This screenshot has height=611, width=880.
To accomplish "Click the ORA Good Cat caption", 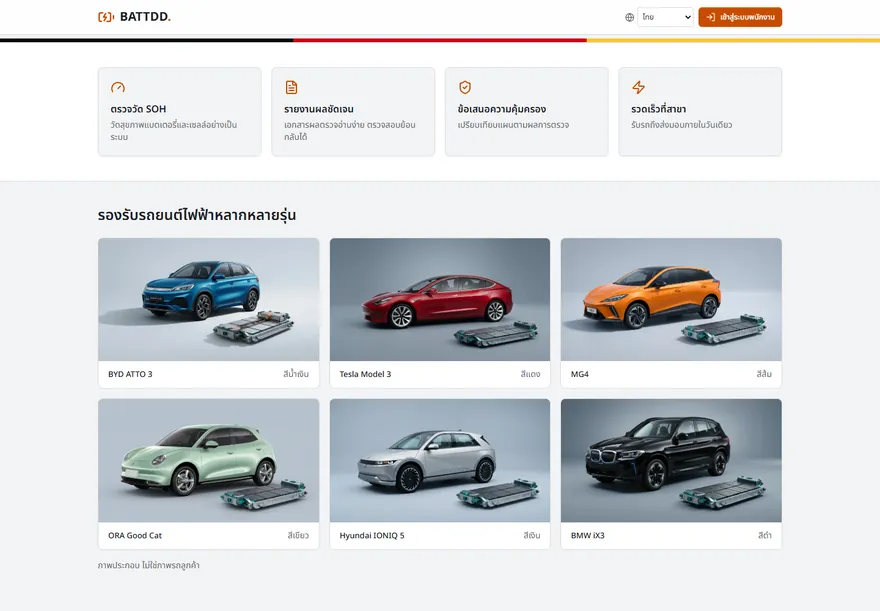I will coord(135,535).
